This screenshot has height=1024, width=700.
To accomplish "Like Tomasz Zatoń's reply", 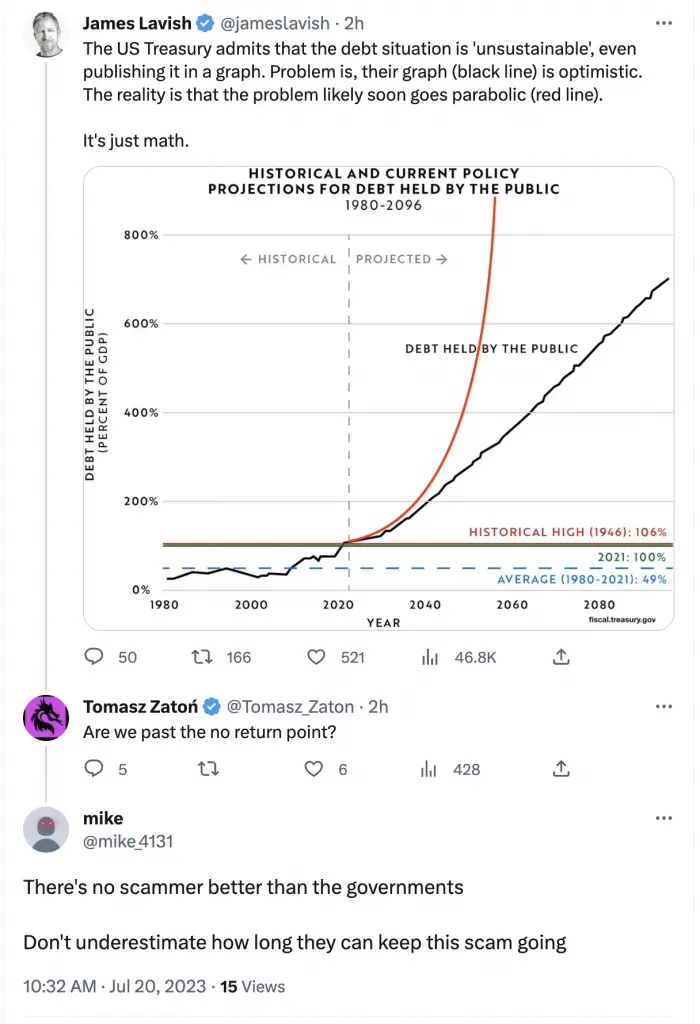I will click(x=314, y=769).
